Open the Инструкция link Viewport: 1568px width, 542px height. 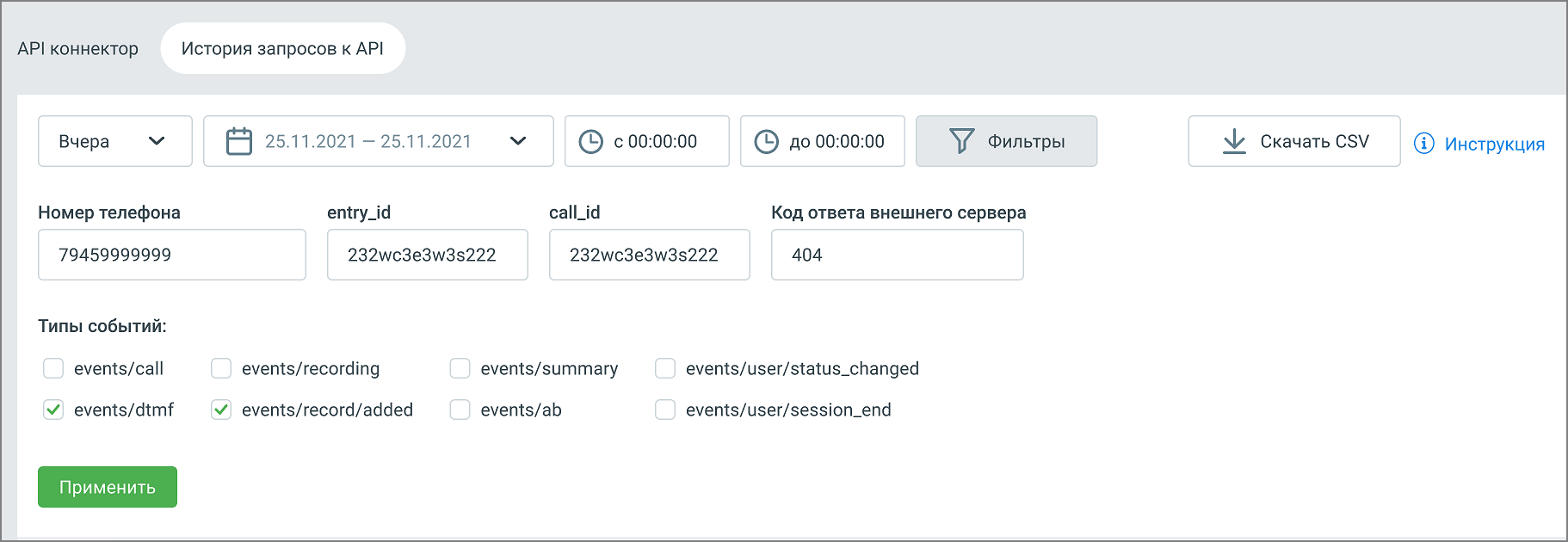pos(1495,144)
